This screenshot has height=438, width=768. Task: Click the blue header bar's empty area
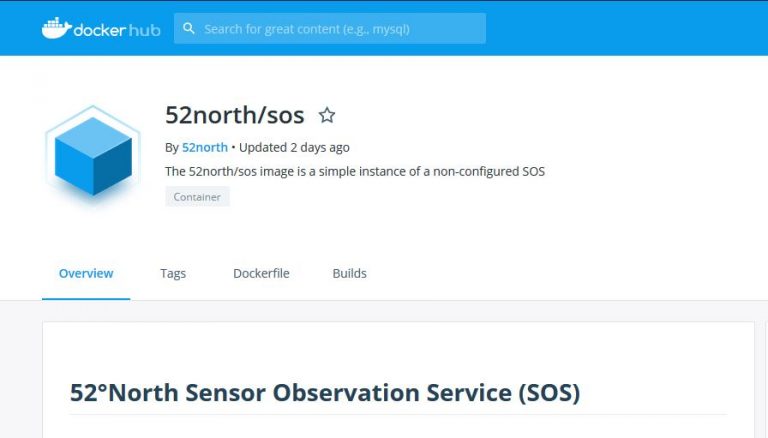coord(620,28)
